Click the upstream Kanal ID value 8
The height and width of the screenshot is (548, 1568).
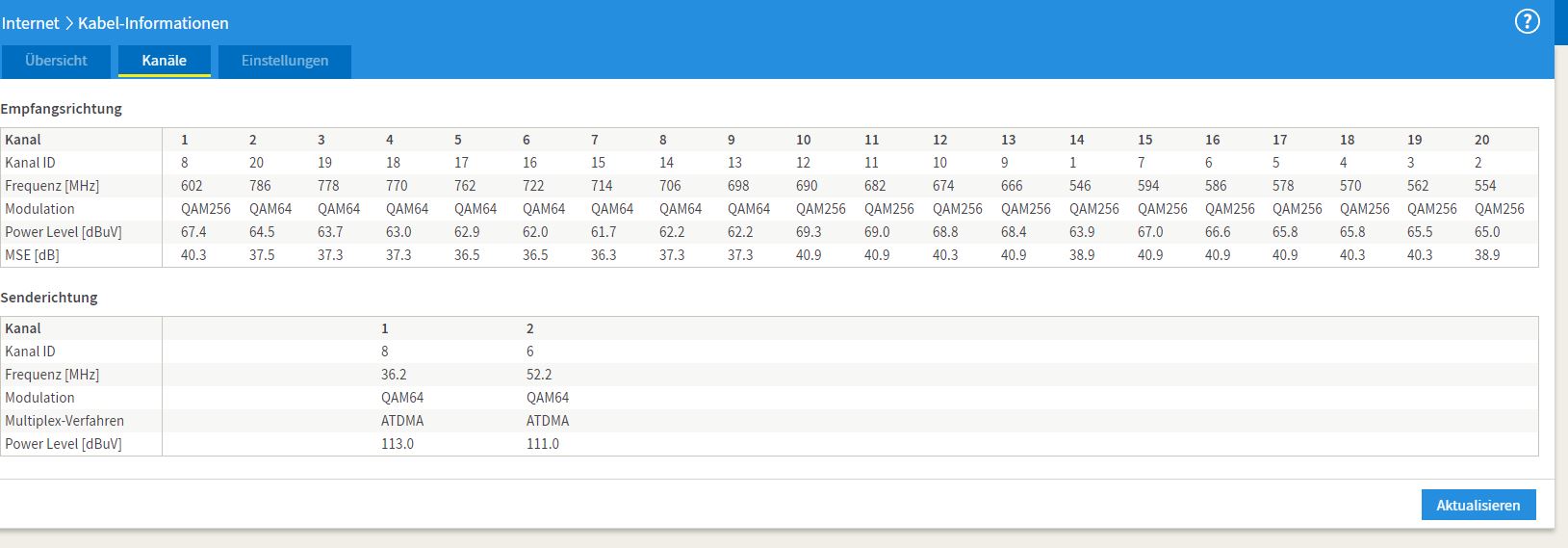point(385,352)
